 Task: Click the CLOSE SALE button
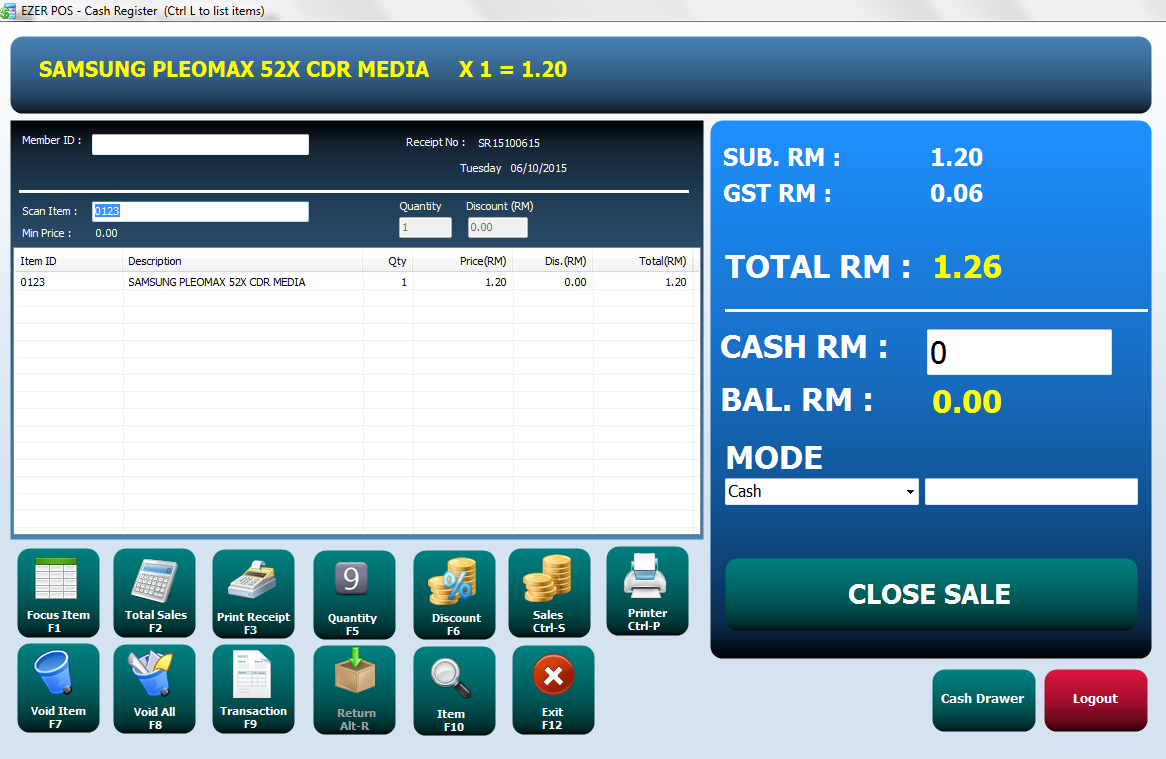point(931,594)
